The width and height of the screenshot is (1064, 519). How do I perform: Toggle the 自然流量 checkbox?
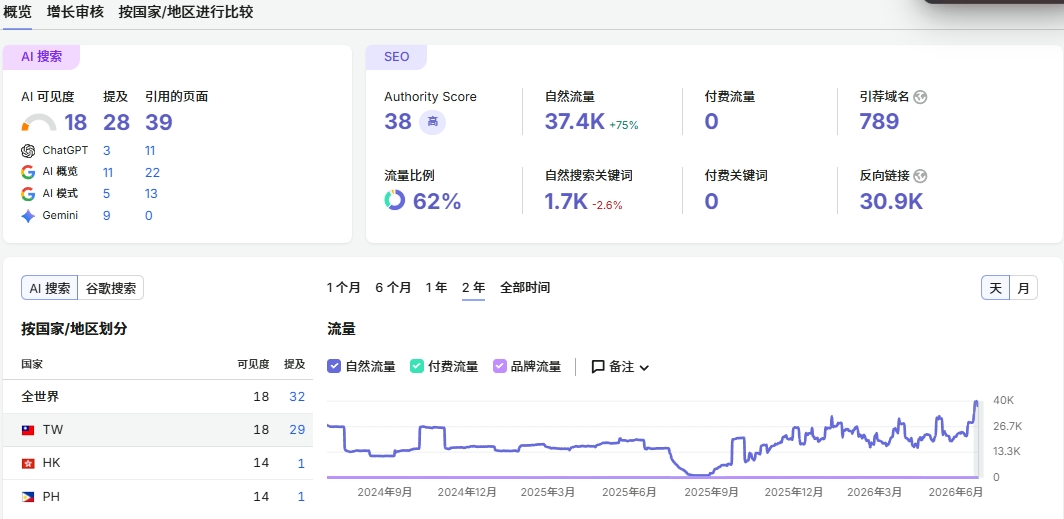[x=334, y=366]
